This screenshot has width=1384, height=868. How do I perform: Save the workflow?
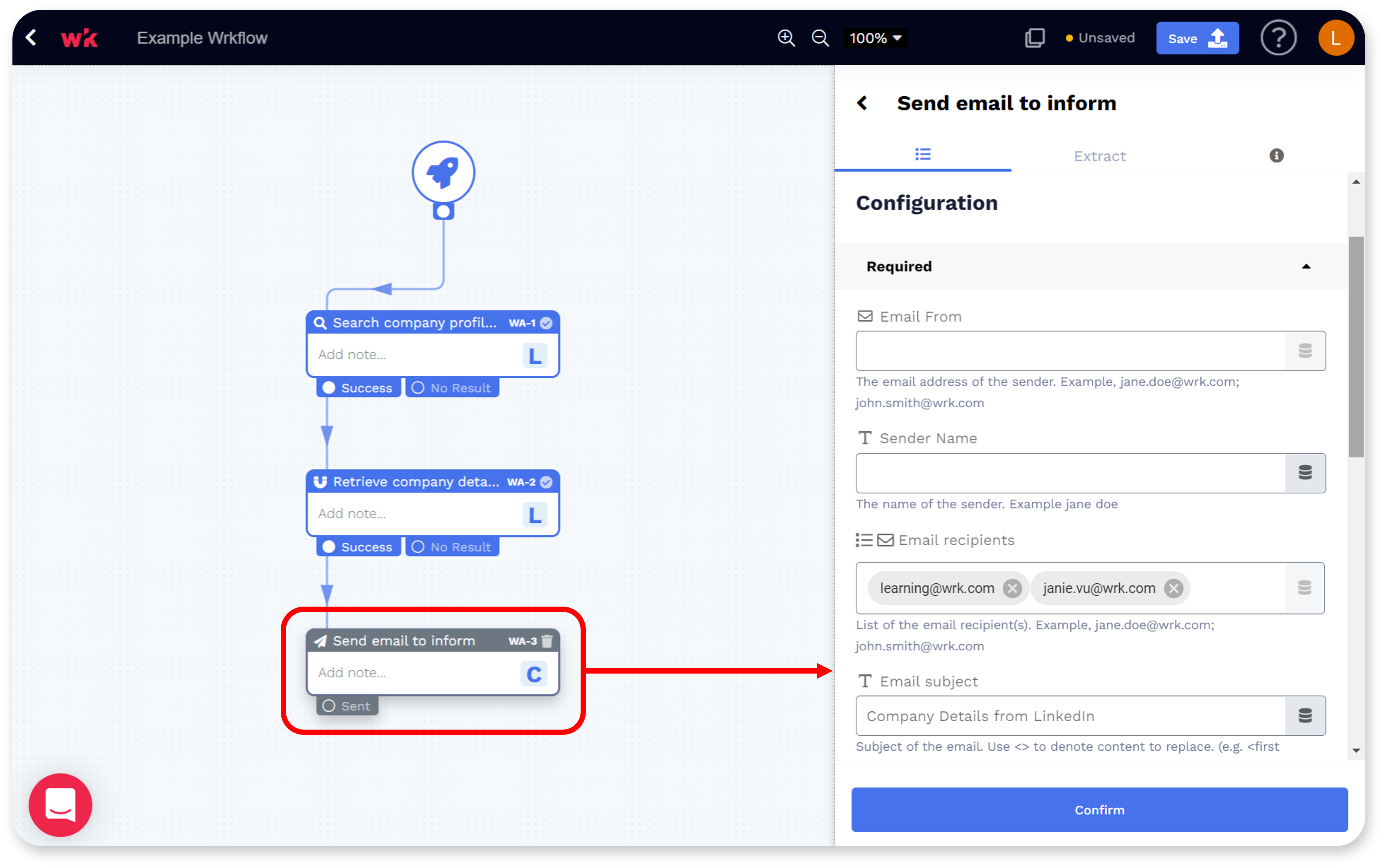1197,38
